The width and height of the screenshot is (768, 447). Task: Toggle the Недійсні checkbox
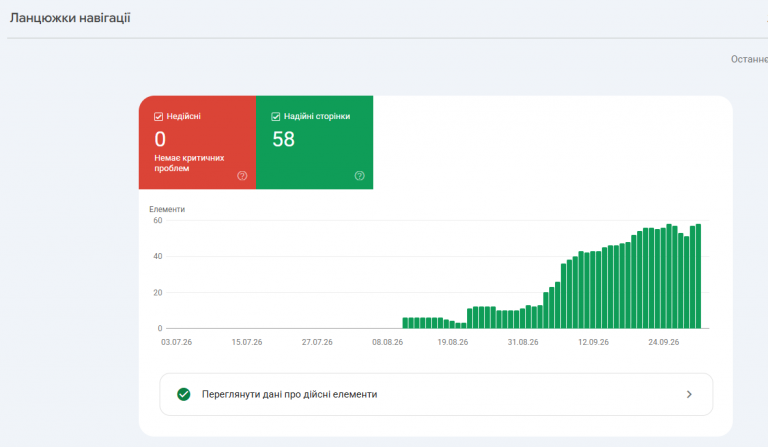[x=158, y=117]
